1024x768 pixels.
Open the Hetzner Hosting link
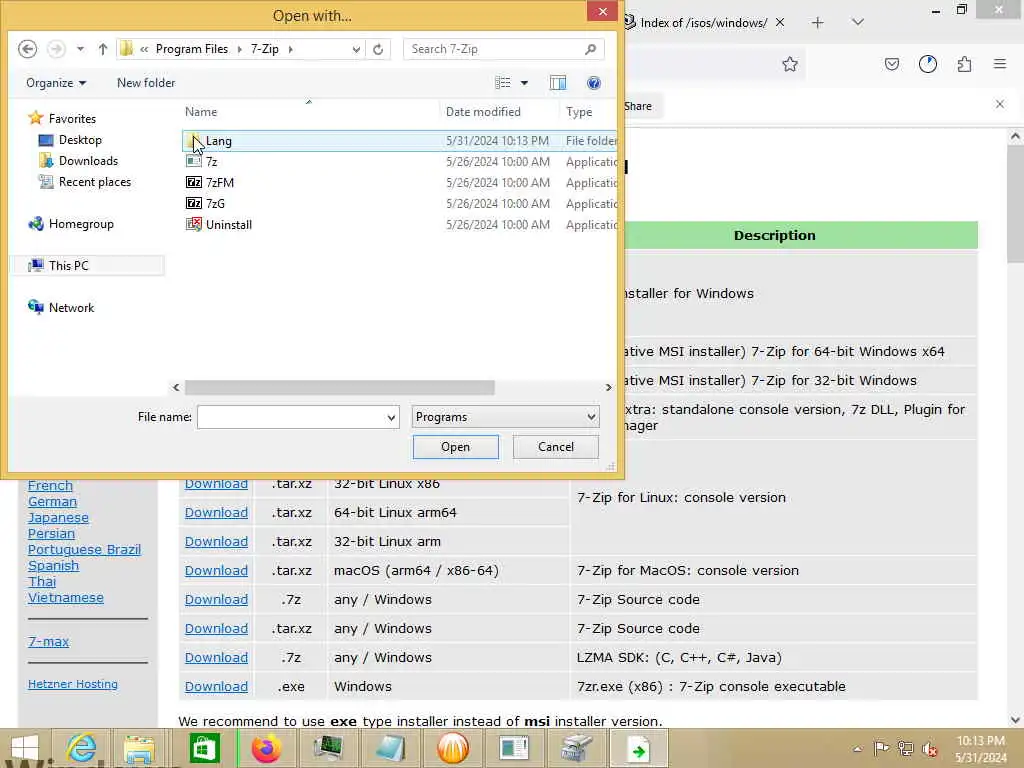click(x=72, y=684)
